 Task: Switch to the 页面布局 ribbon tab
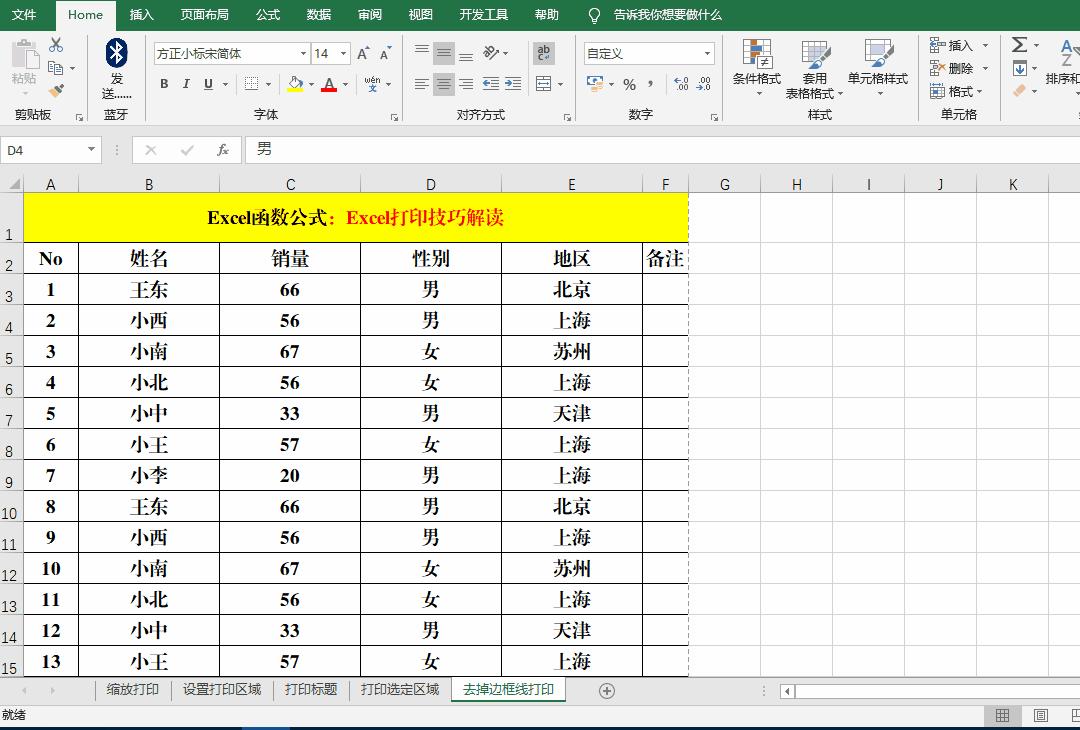point(204,15)
